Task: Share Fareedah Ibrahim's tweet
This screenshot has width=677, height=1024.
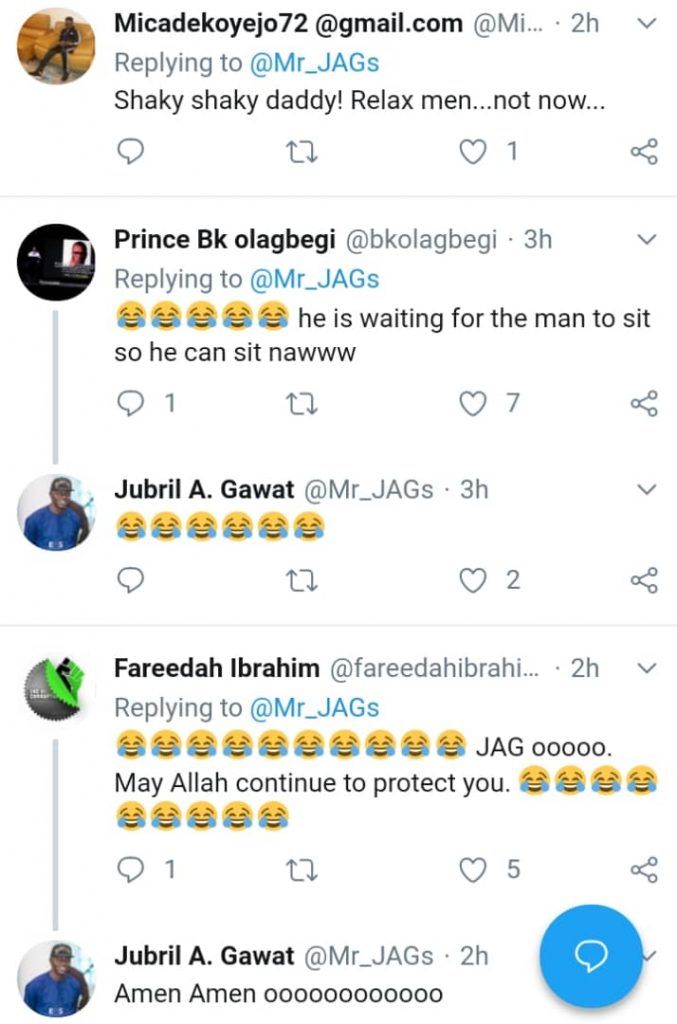Action: (644, 869)
